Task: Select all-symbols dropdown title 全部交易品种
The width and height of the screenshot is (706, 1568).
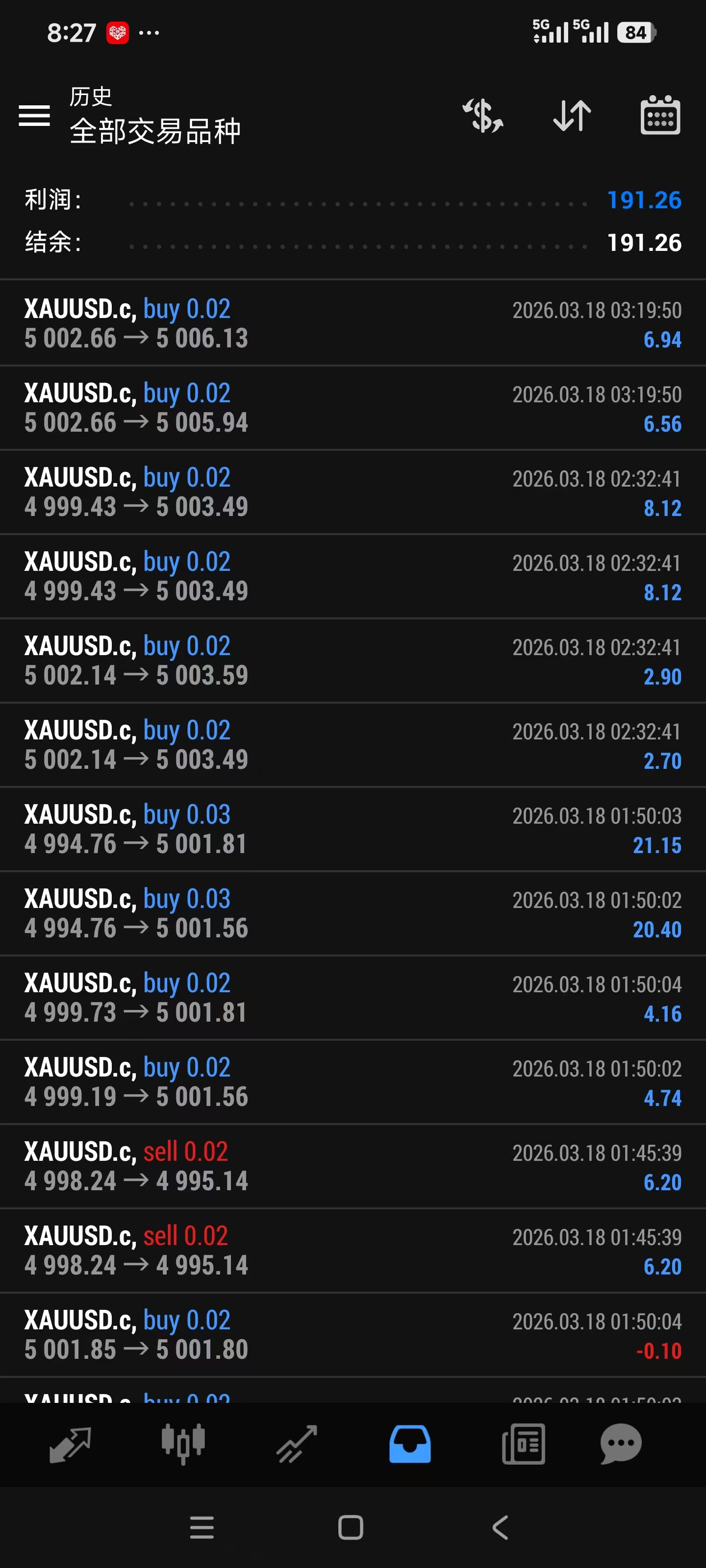Action: pos(155,131)
